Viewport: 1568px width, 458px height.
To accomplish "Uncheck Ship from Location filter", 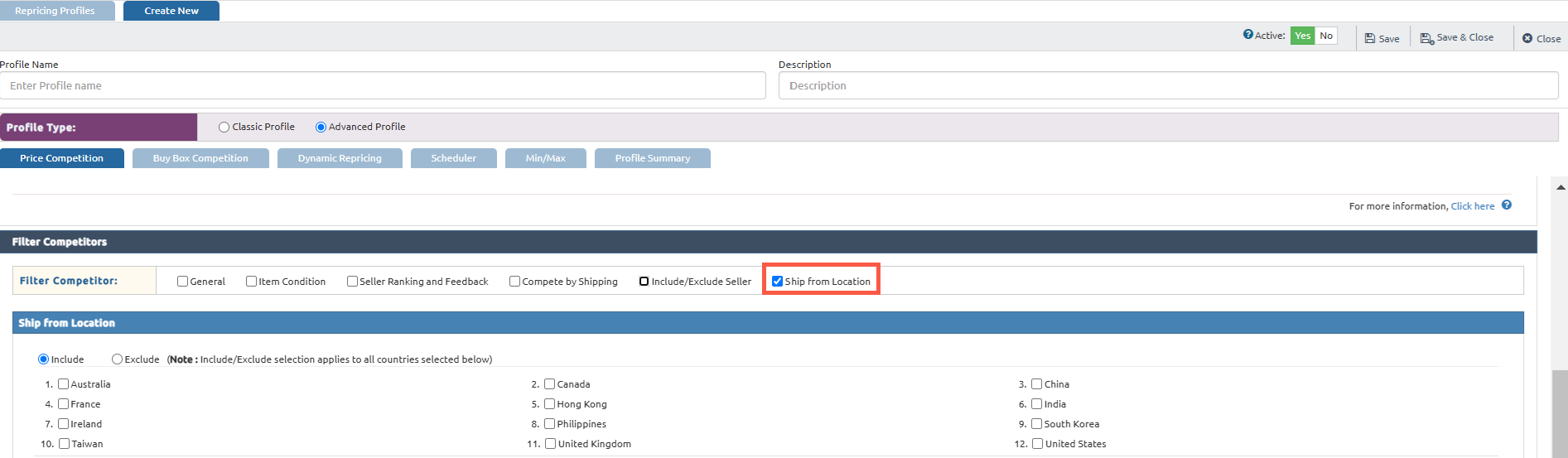I will [777, 282].
